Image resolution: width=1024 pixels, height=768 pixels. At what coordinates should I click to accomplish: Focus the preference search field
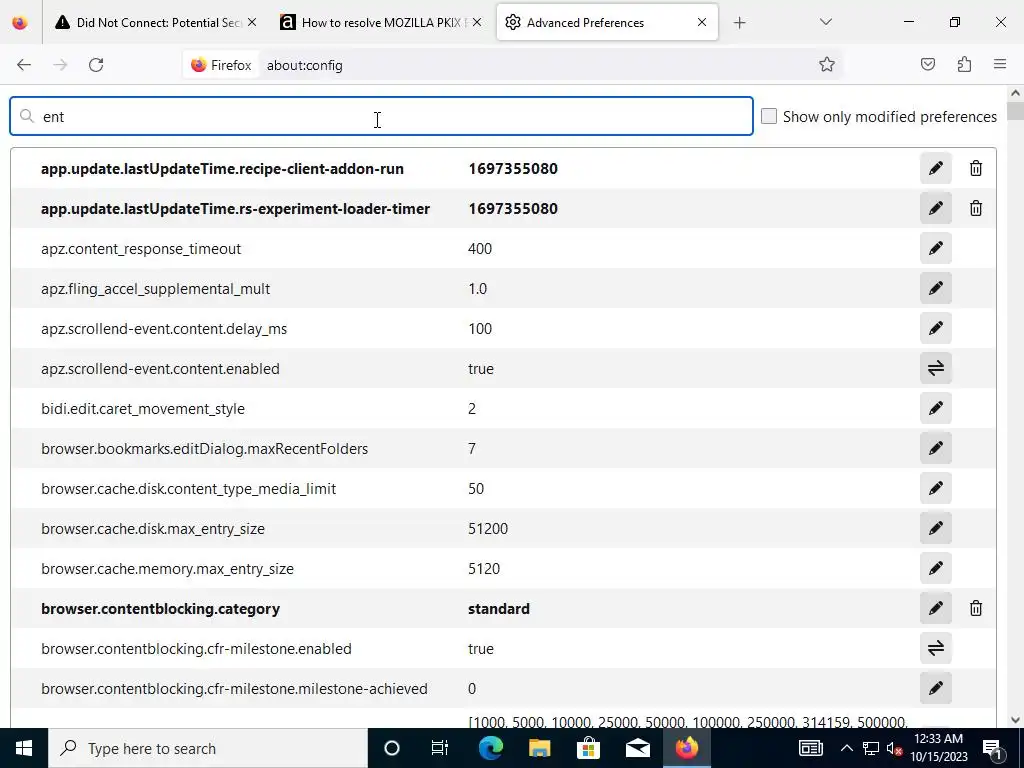click(x=381, y=116)
